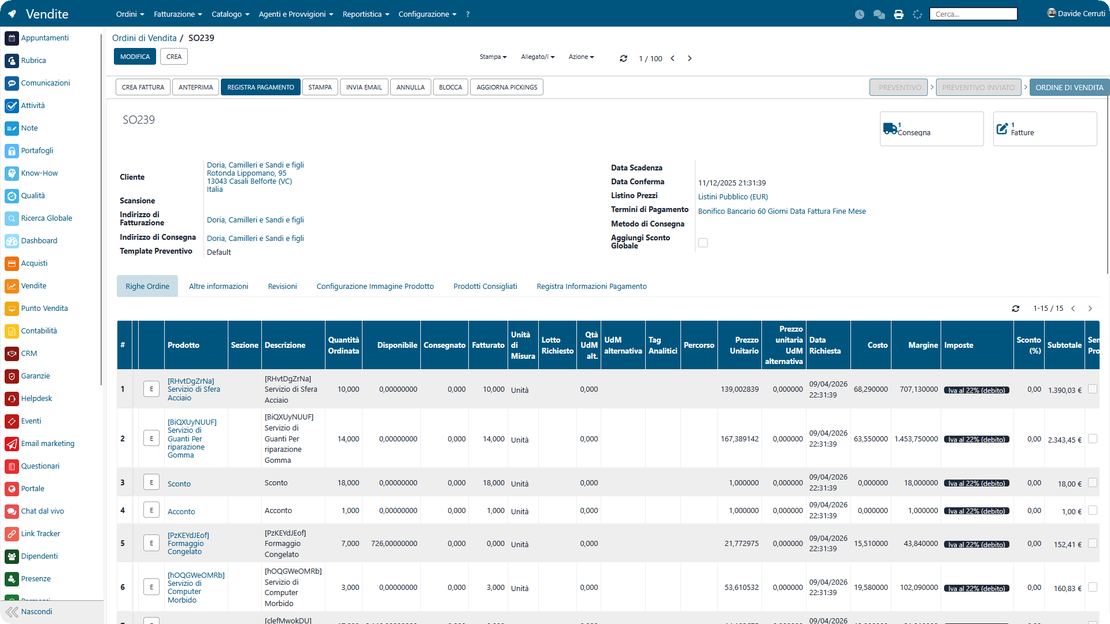Screen dimensions: 1110x624
Task: Tick the checkbox on row 6 Computer Morbido
Action: [x=1092, y=587]
